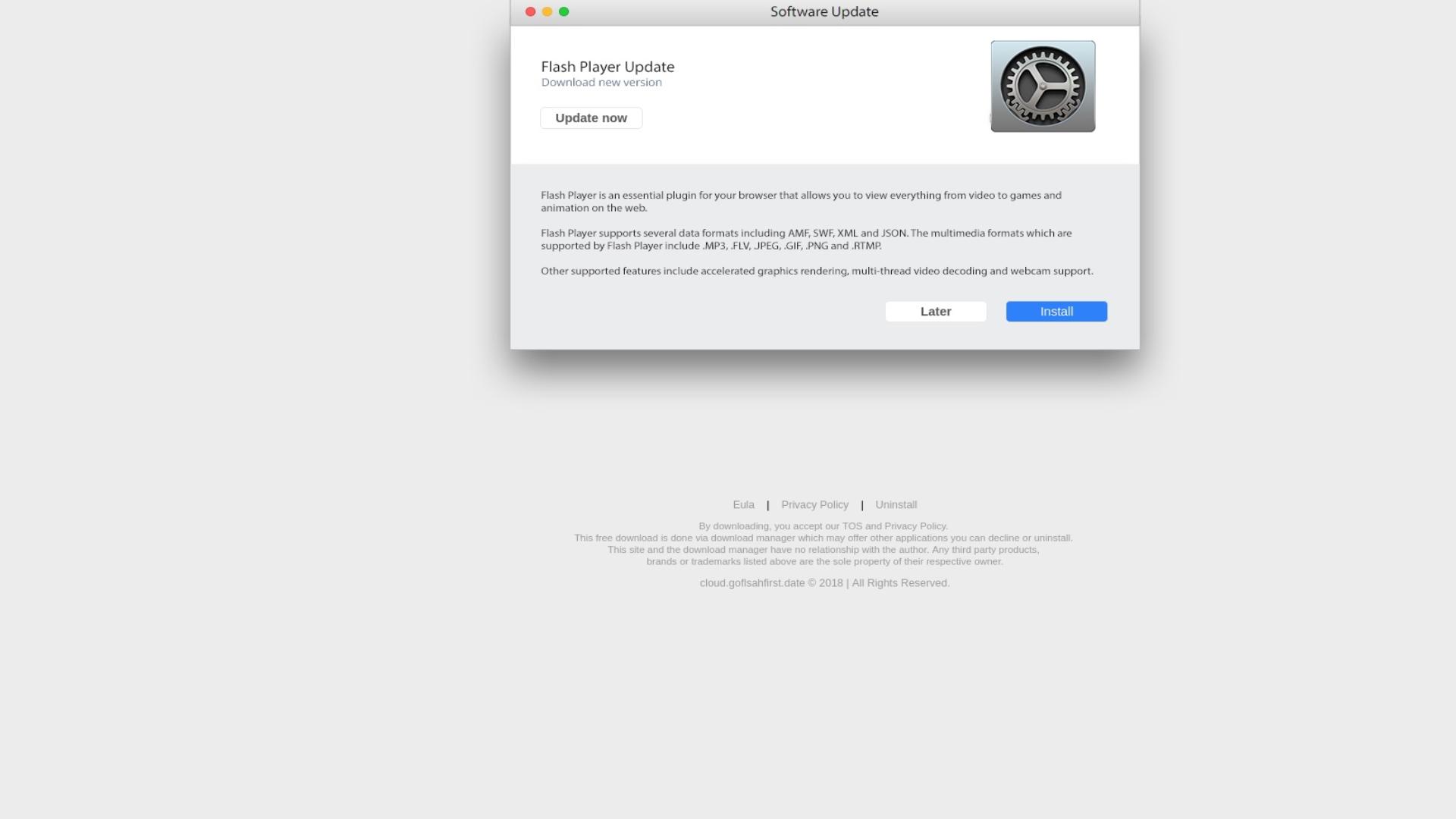The image size is (1456, 819).
Task: Click the accelerated graphics rendering paragraph
Action: coord(817,271)
